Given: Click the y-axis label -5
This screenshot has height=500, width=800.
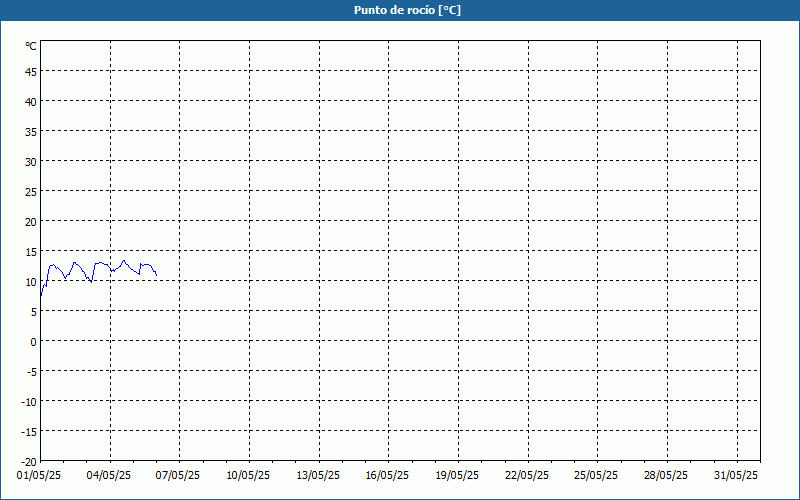Looking at the screenshot, I should [32, 372].
